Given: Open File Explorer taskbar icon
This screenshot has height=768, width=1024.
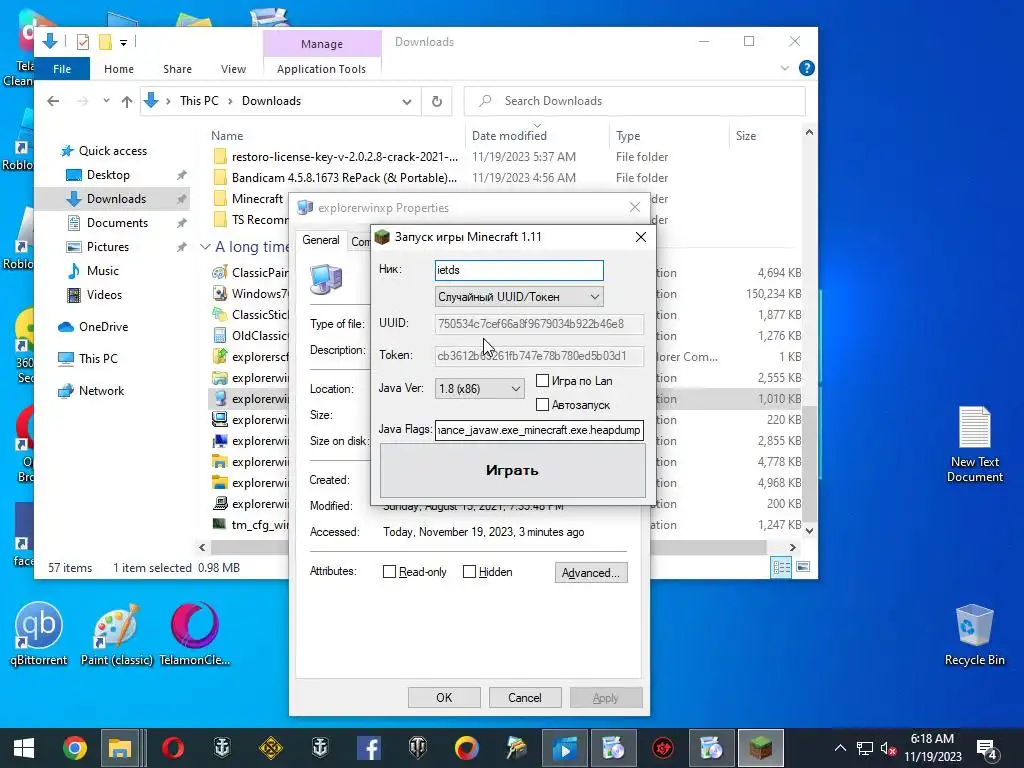Looking at the screenshot, I should tap(120, 748).
